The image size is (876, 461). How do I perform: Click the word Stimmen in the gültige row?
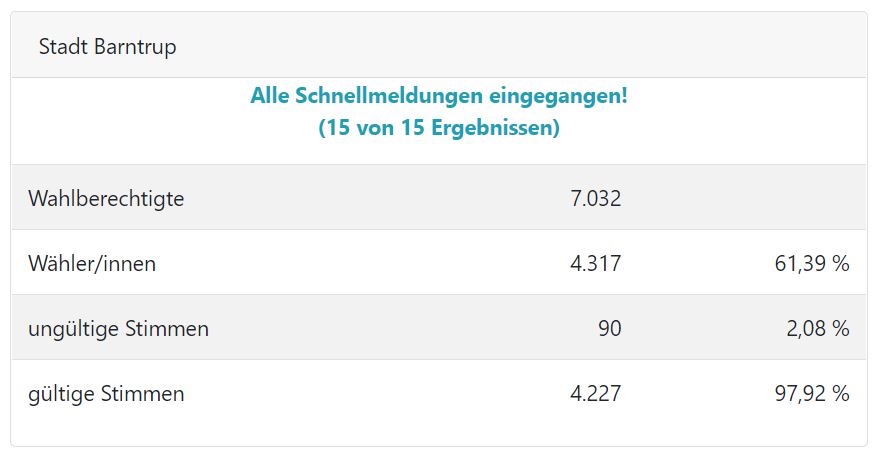[142, 394]
